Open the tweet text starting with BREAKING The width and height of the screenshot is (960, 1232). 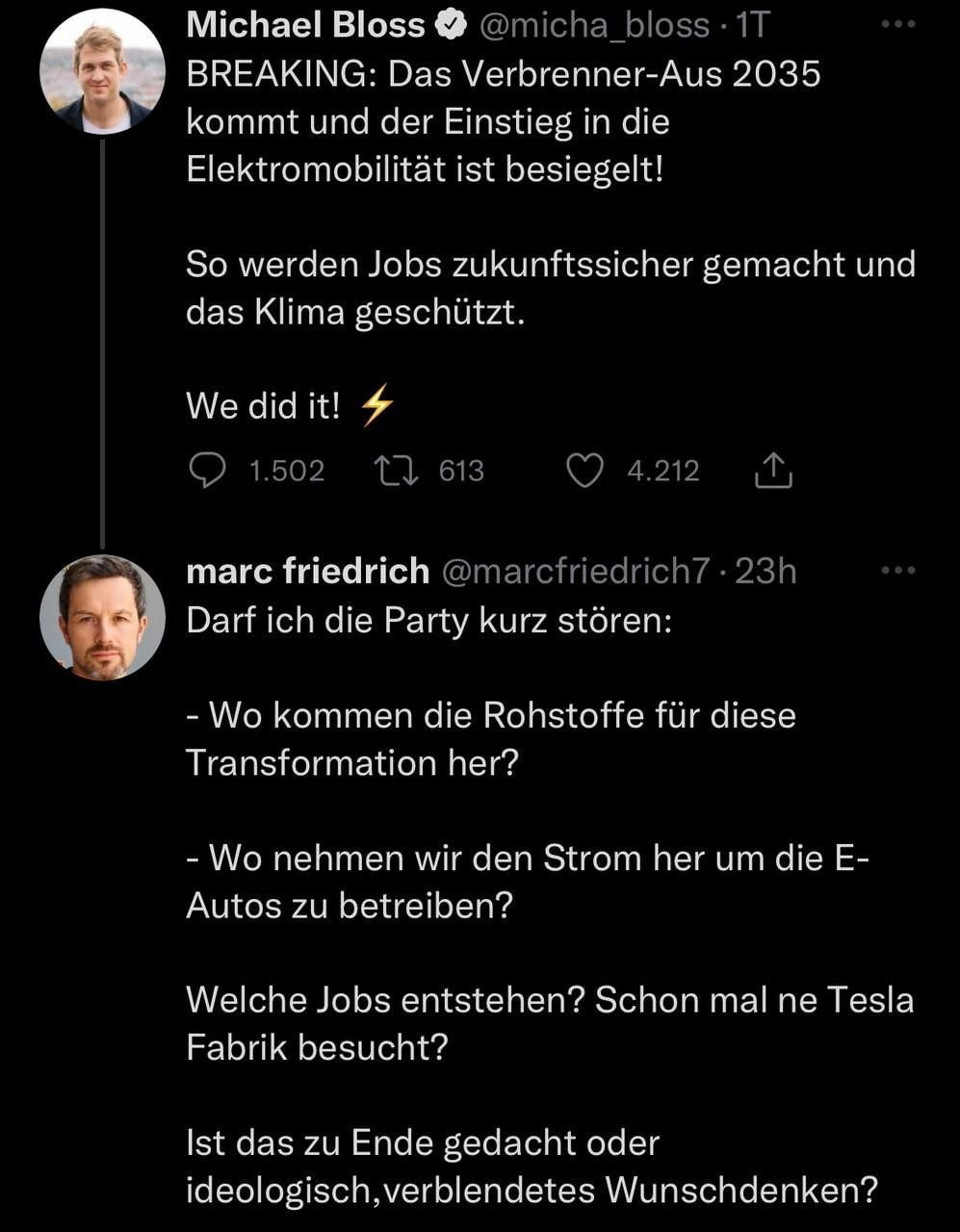503,122
